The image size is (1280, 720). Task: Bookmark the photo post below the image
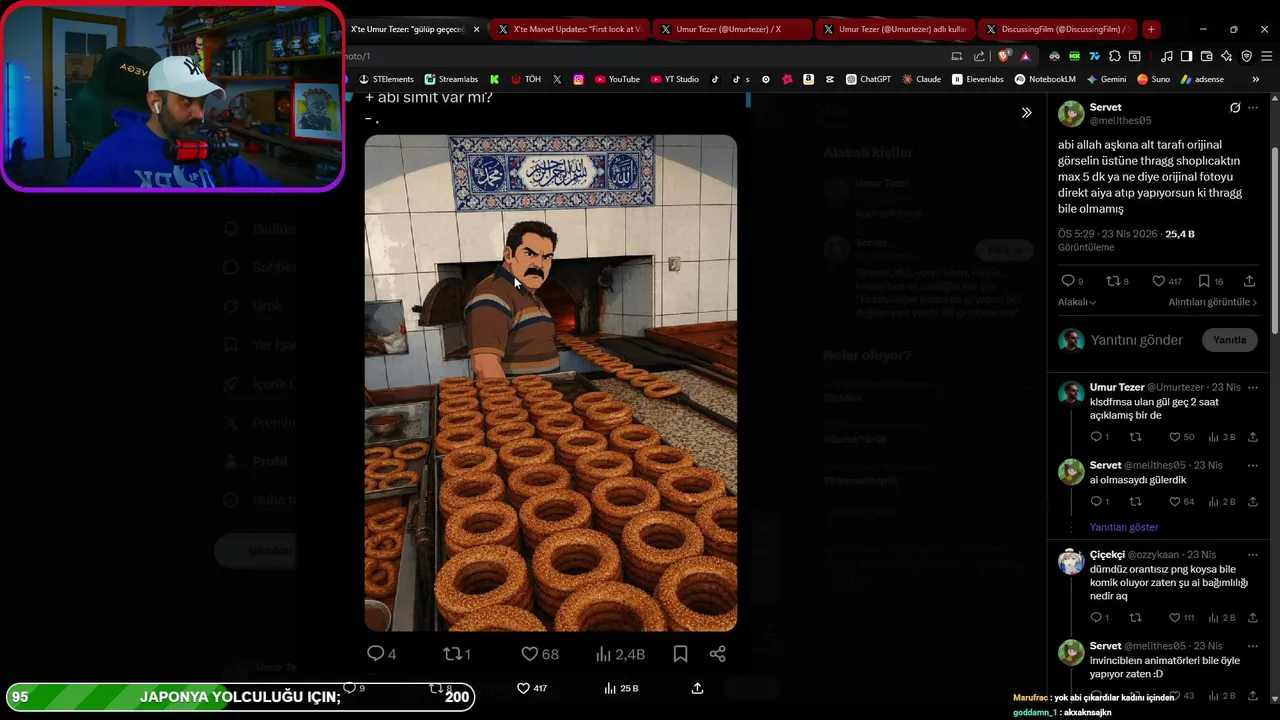point(680,654)
